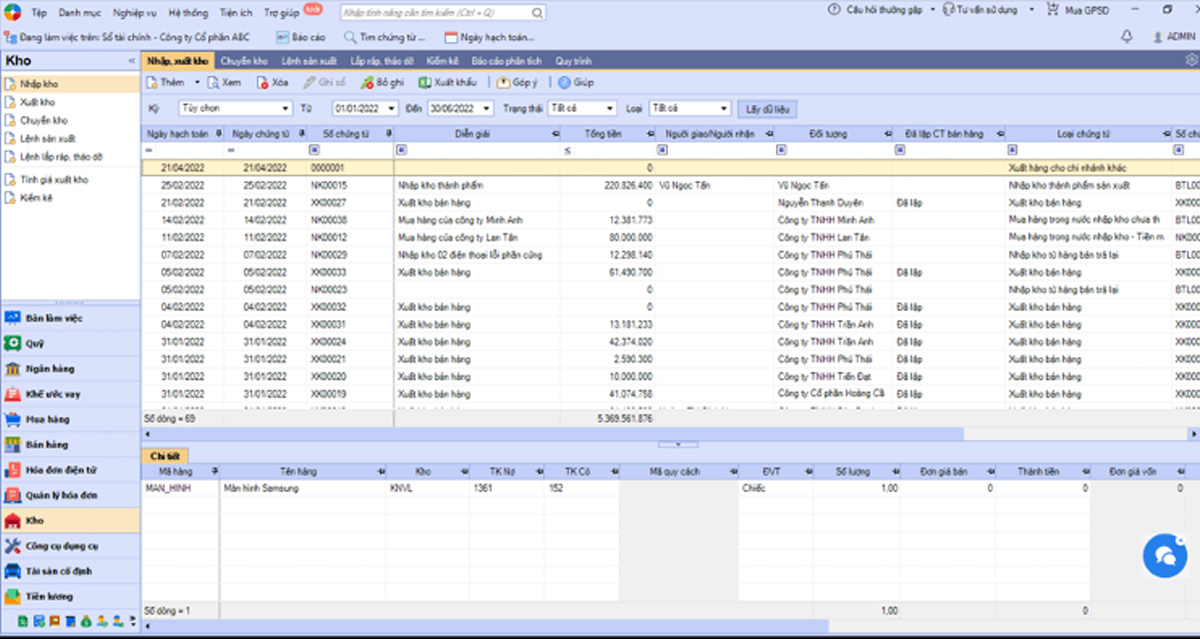Click the Lấy dữ liệu button

click(x=767, y=108)
